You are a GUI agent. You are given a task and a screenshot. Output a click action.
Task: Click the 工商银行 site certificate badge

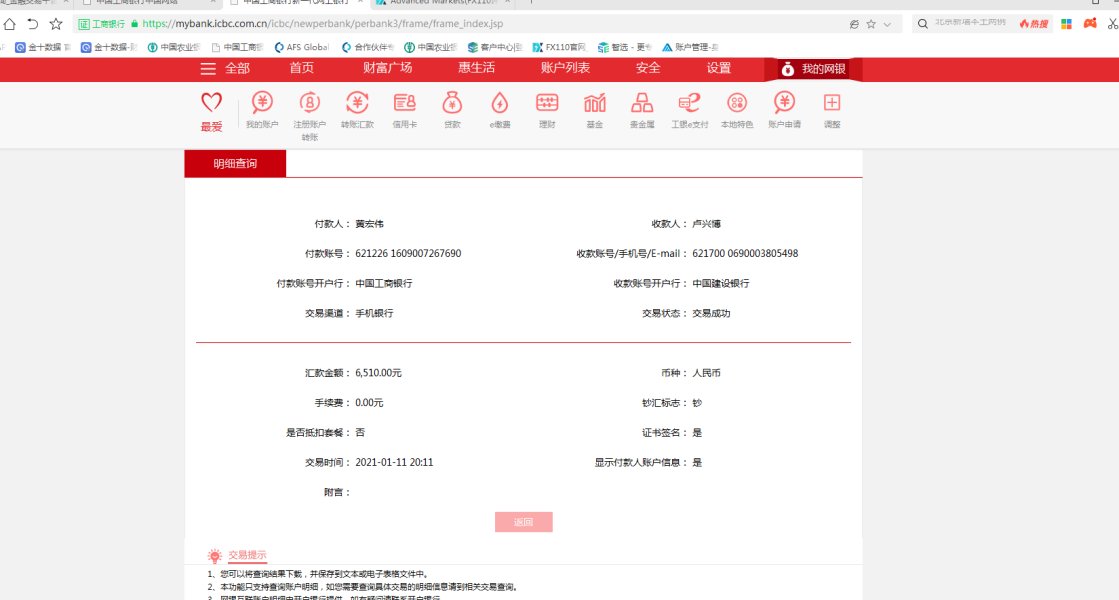101,24
